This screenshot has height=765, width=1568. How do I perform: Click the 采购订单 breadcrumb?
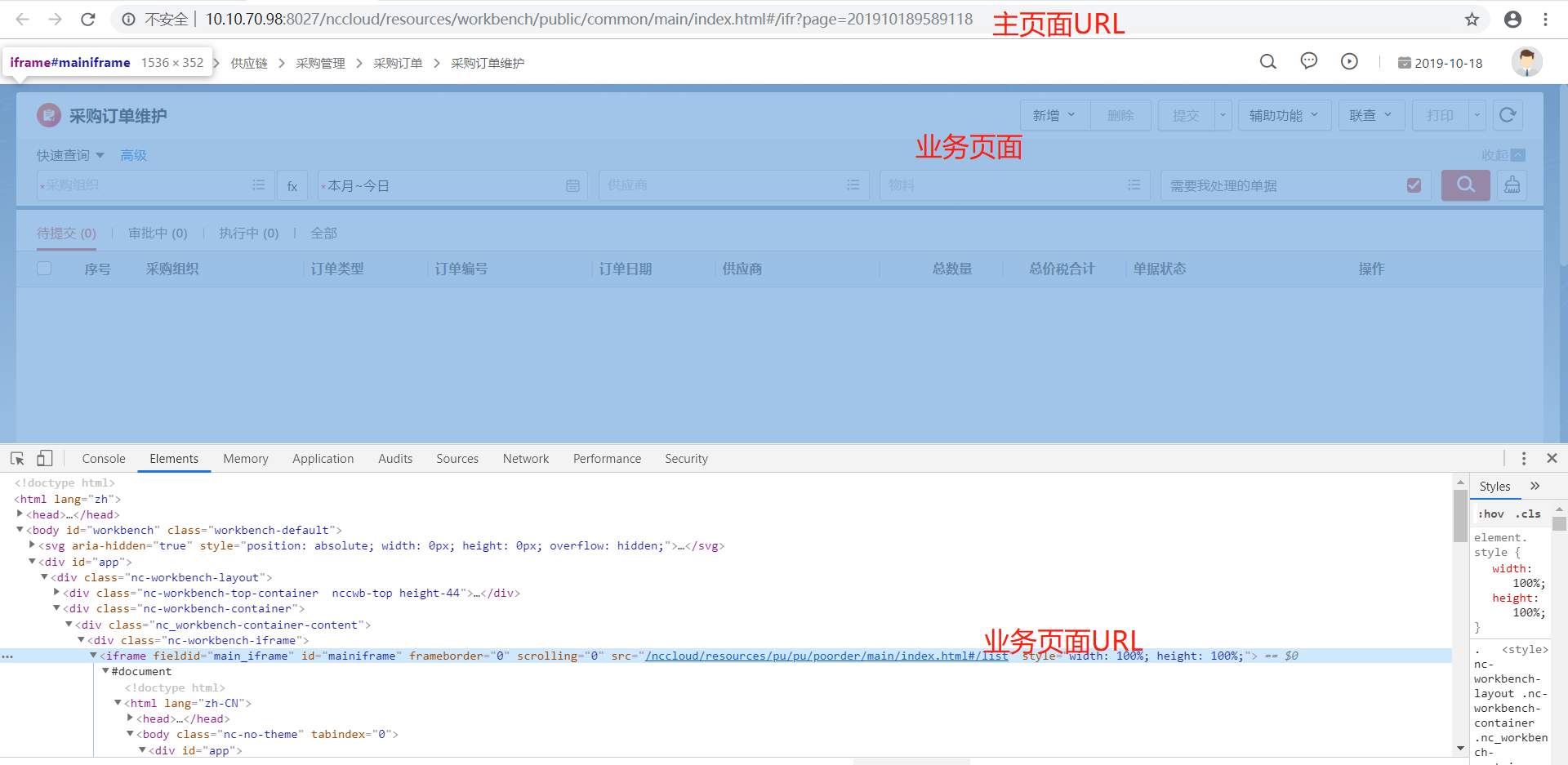tap(398, 63)
